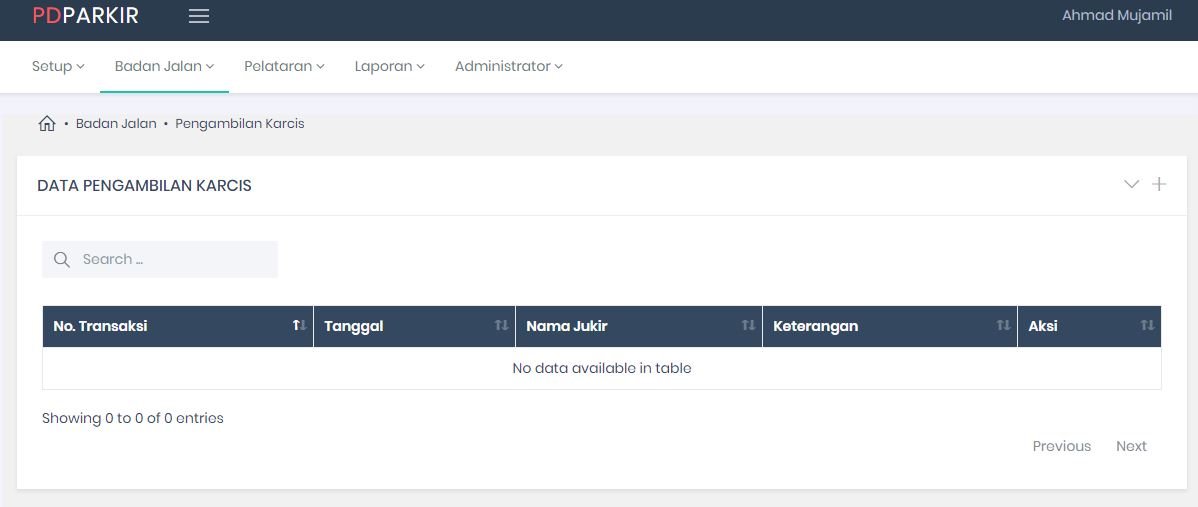The height and width of the screenshot is (507, 1198).
Task: Click the Search input field
Action: click(172, 260)
